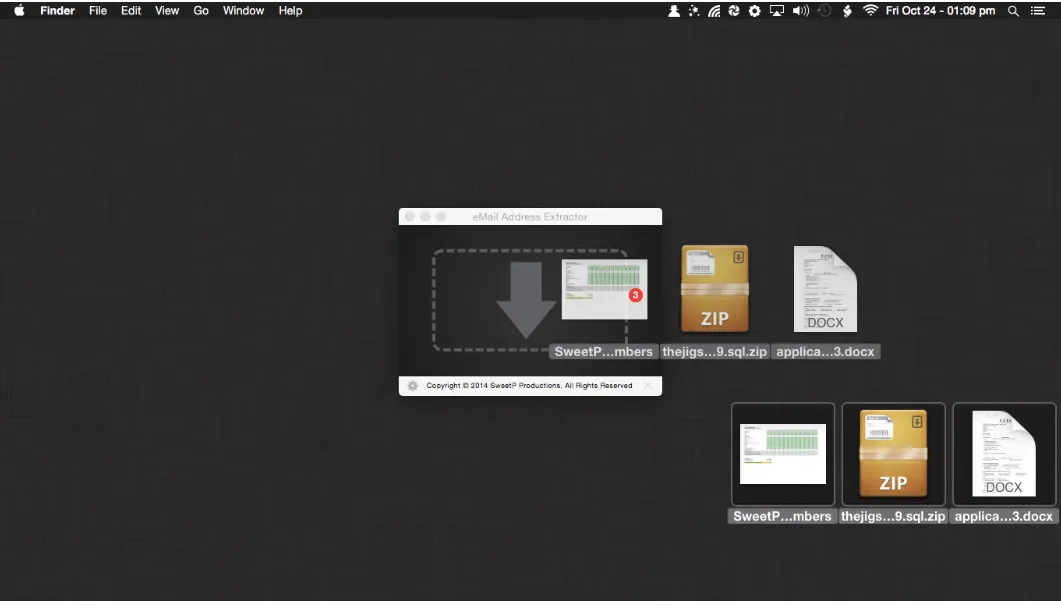Open Notification Center list icon

click(1037, 11)
